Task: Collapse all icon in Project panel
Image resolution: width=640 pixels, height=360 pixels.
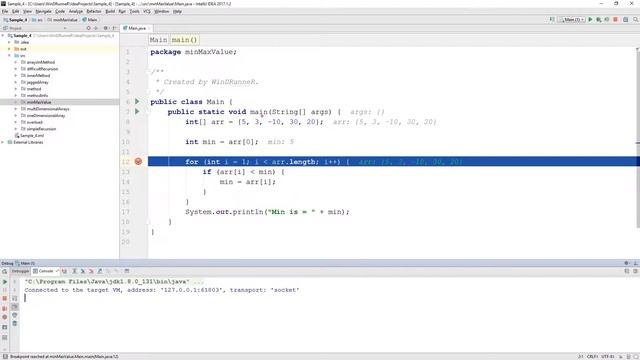Action: pos(96,28)
